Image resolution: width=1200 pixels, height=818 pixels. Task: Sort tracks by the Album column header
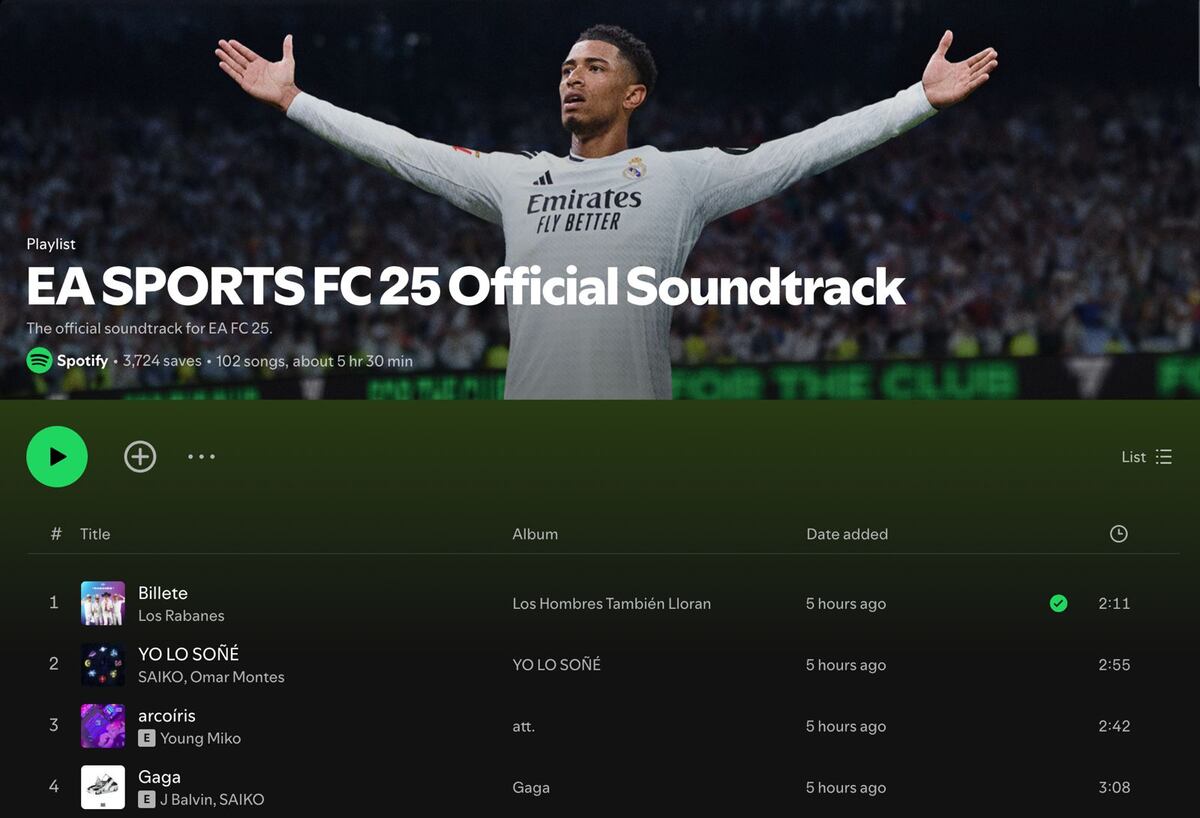point(535,534)
